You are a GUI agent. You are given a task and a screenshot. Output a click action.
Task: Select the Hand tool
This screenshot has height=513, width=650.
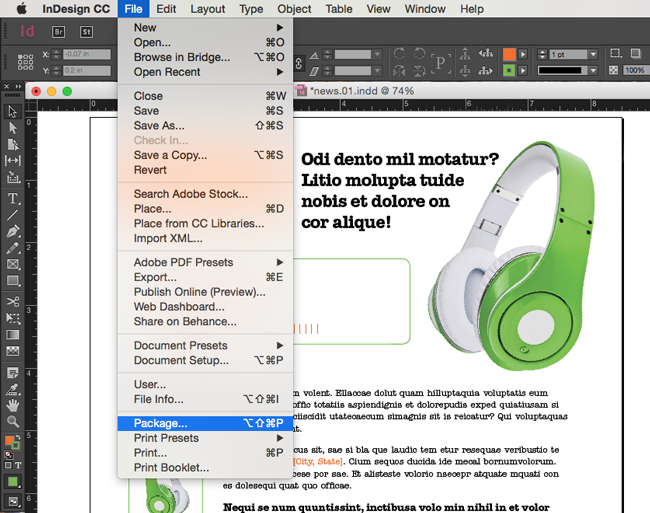click(x=12, y=405)
